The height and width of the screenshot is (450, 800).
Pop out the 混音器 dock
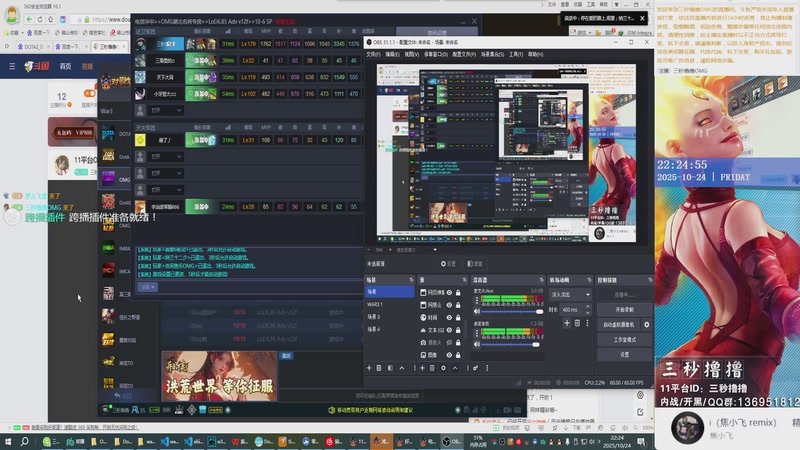coord(541,280)
